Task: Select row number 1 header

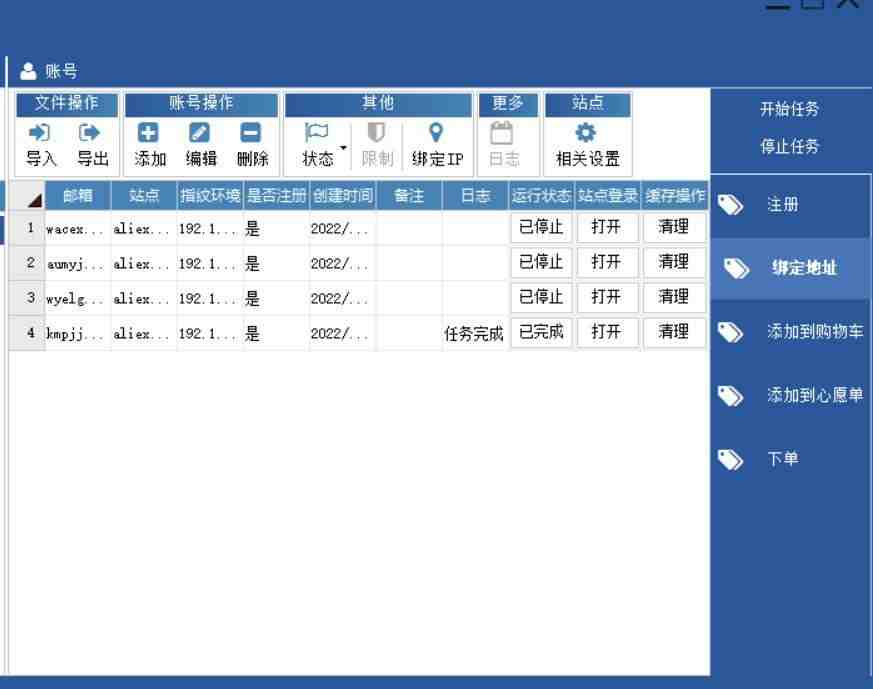Action: (27, 228)
